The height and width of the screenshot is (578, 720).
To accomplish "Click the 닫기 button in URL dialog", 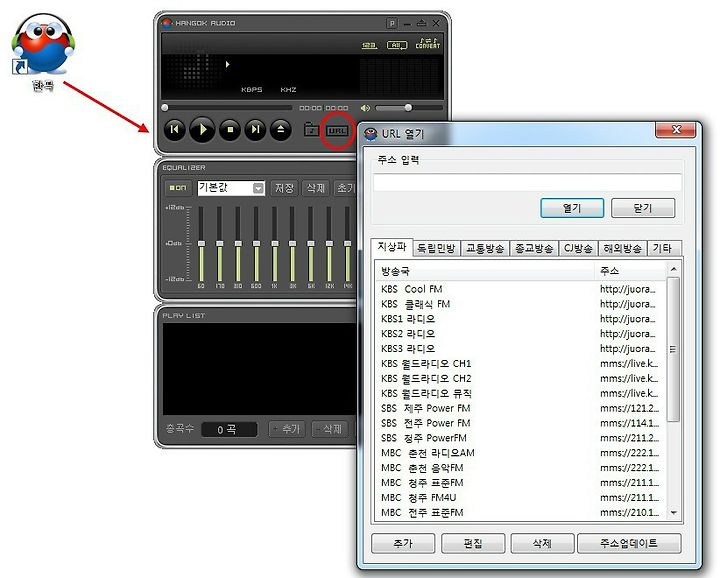I will (643, 208).
